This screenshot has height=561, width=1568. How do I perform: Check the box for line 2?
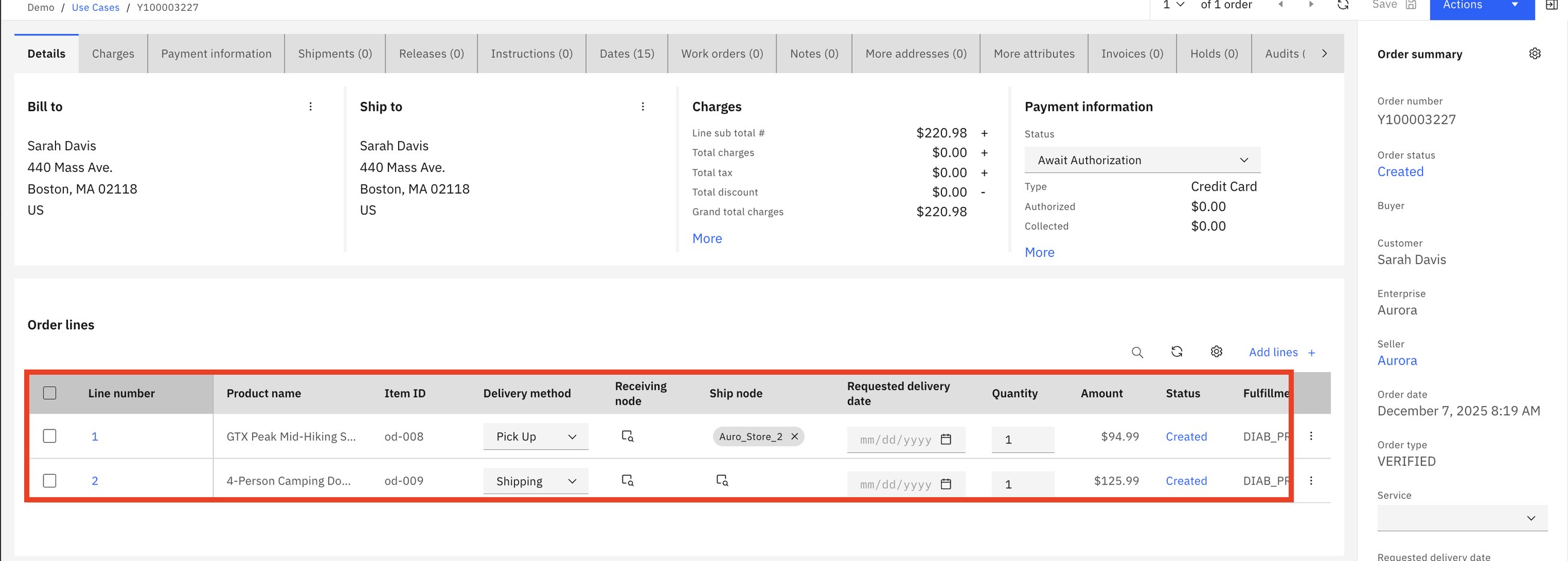tap(50, 481)
